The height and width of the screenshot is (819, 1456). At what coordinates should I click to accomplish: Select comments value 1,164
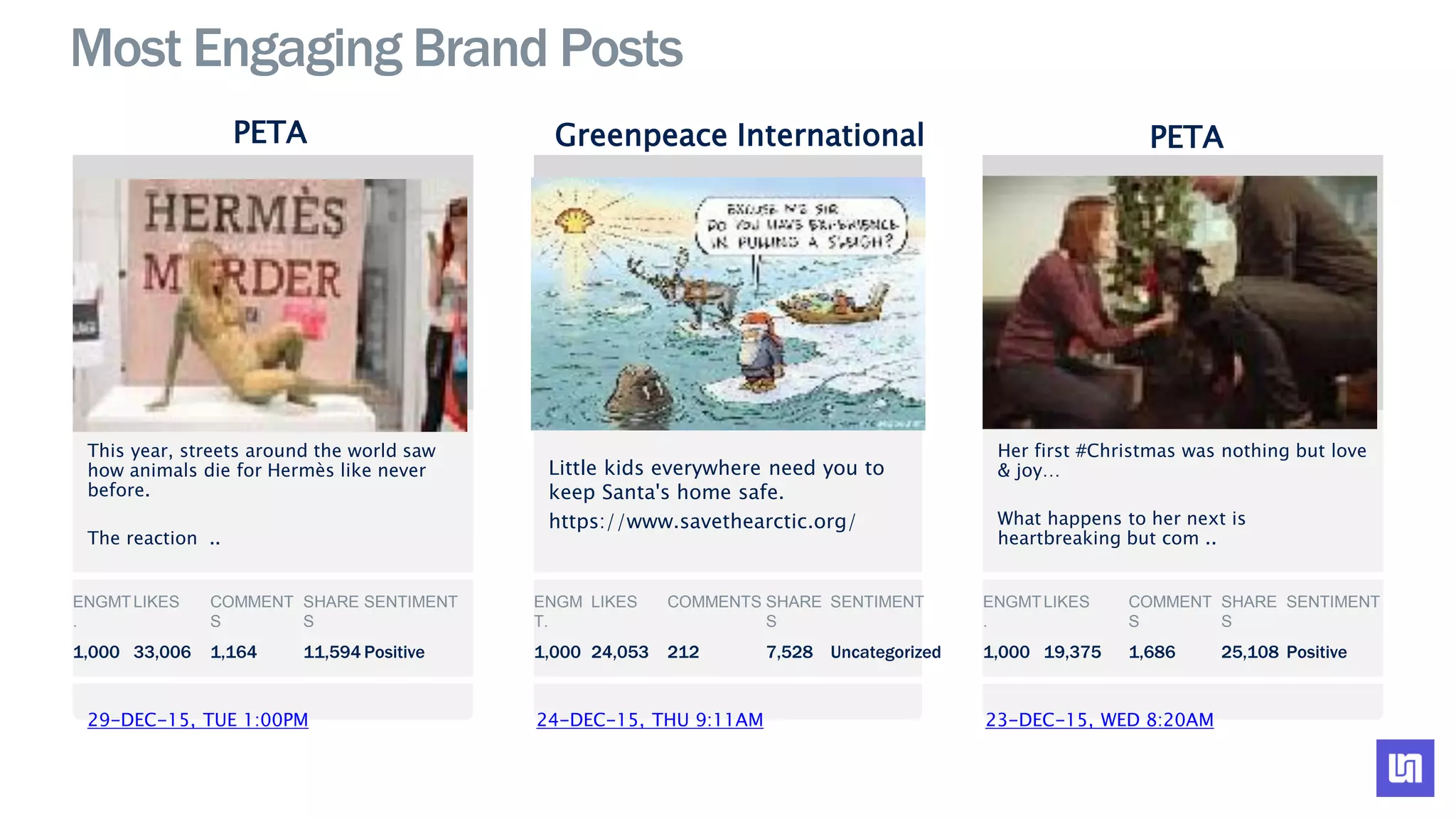[233, 652]
